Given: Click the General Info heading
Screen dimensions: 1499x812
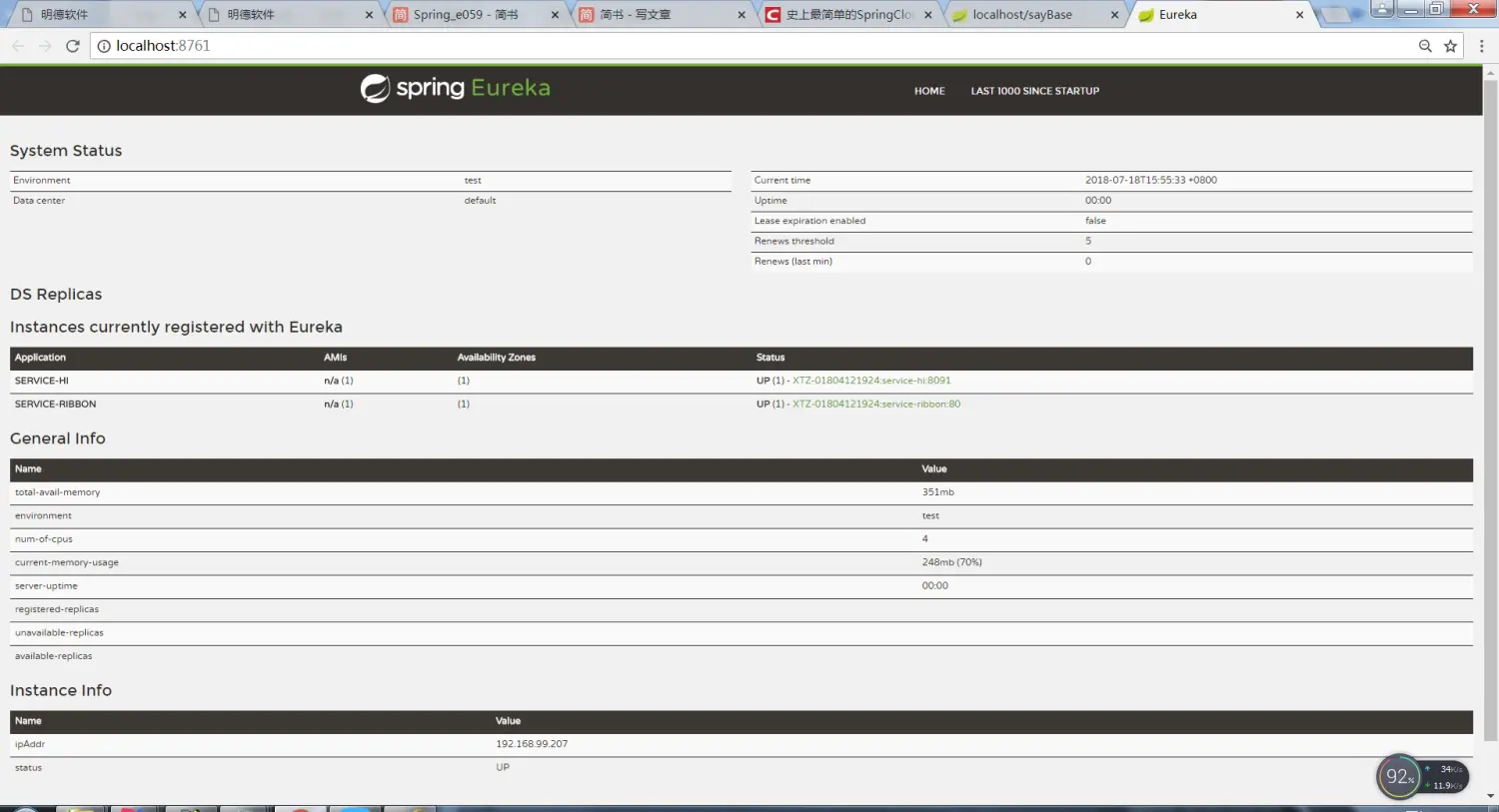Looking at the screenshot, I should 58,438.
